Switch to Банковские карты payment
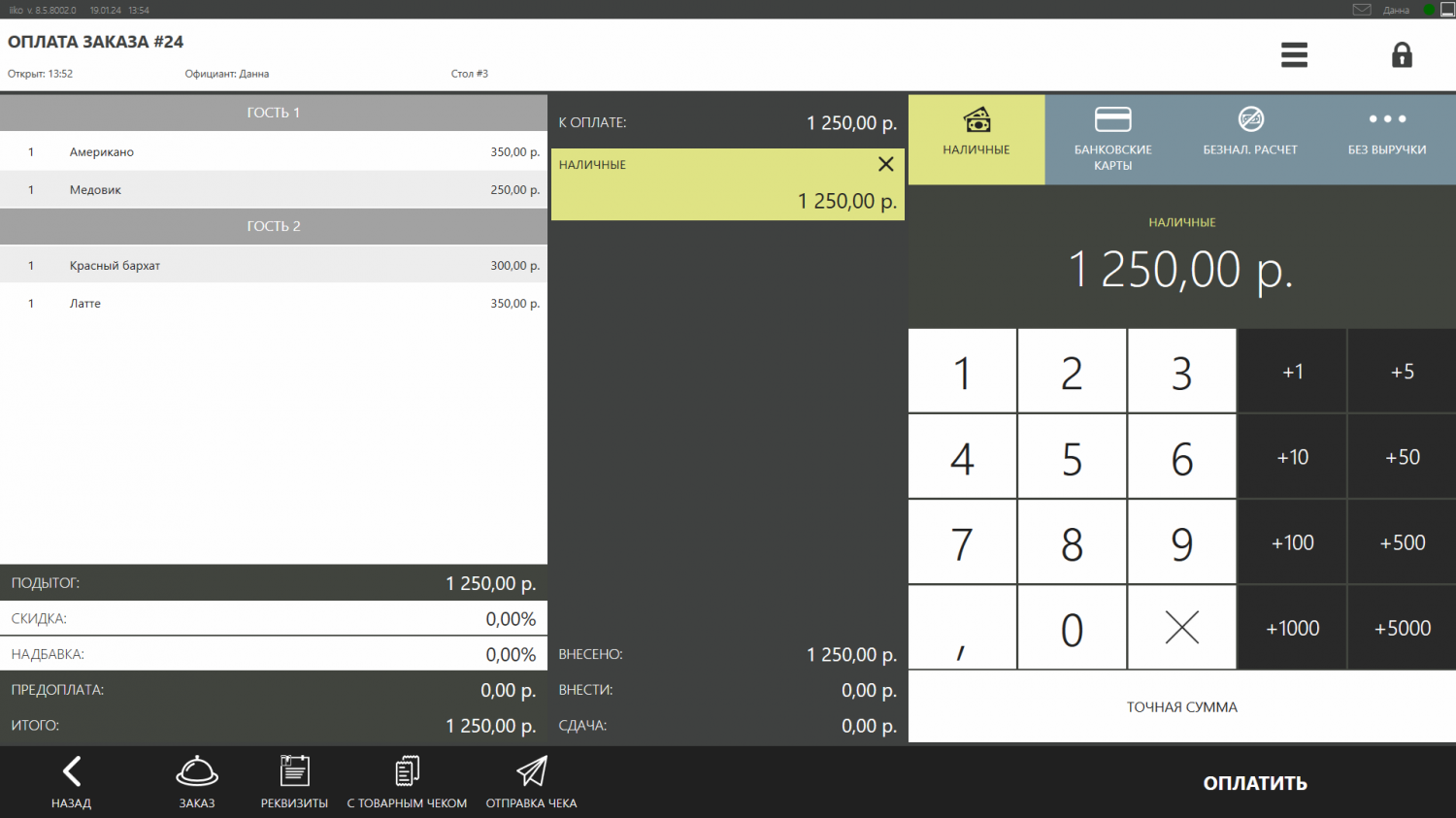This screenshot has height=818, width=1456. point(1112,139)
